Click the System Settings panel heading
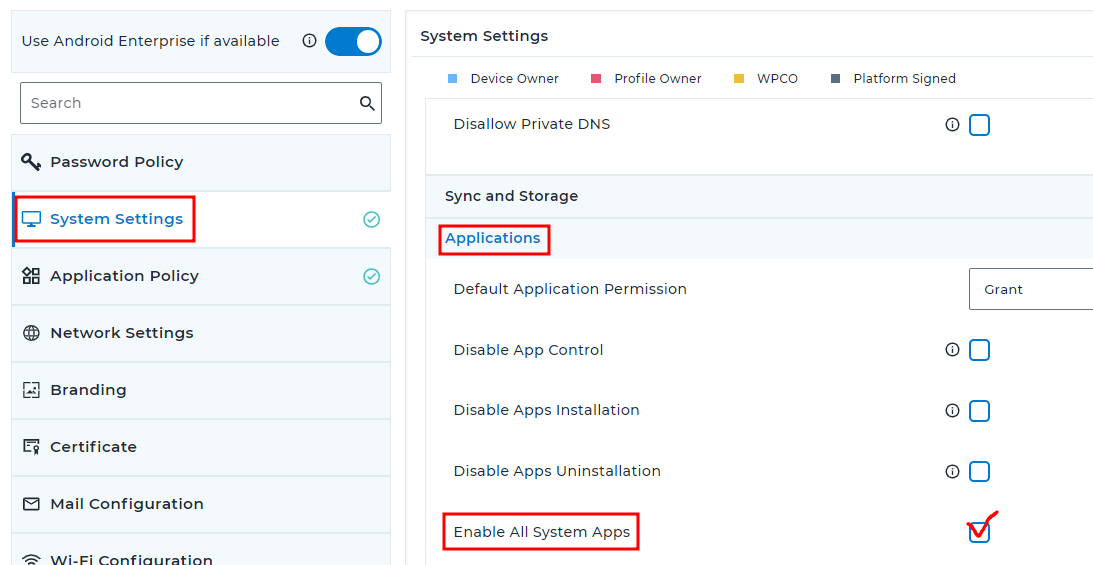 (484, 36)
